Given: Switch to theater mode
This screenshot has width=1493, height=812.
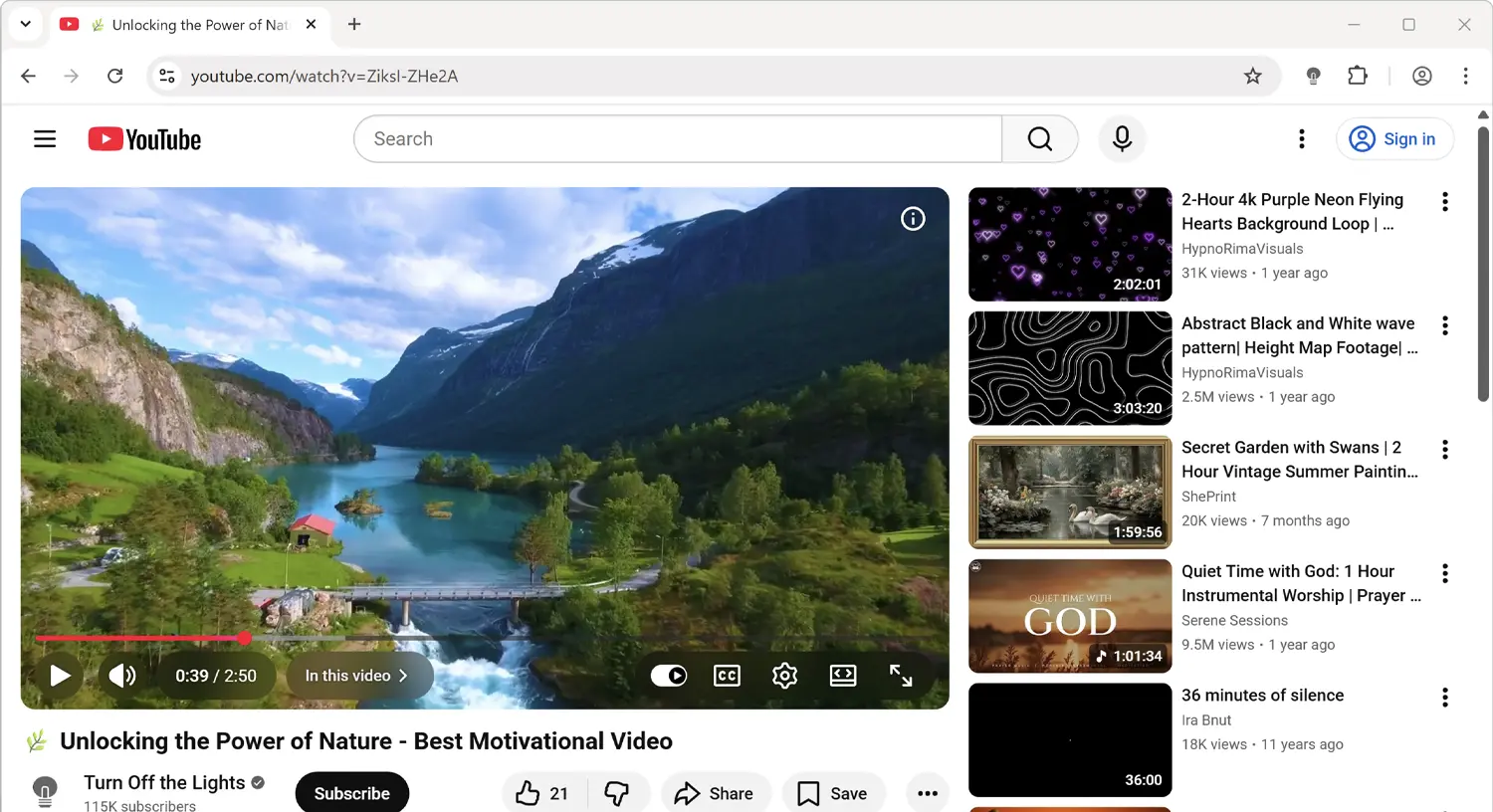Looking at the screenshot, I should [842, 675].
